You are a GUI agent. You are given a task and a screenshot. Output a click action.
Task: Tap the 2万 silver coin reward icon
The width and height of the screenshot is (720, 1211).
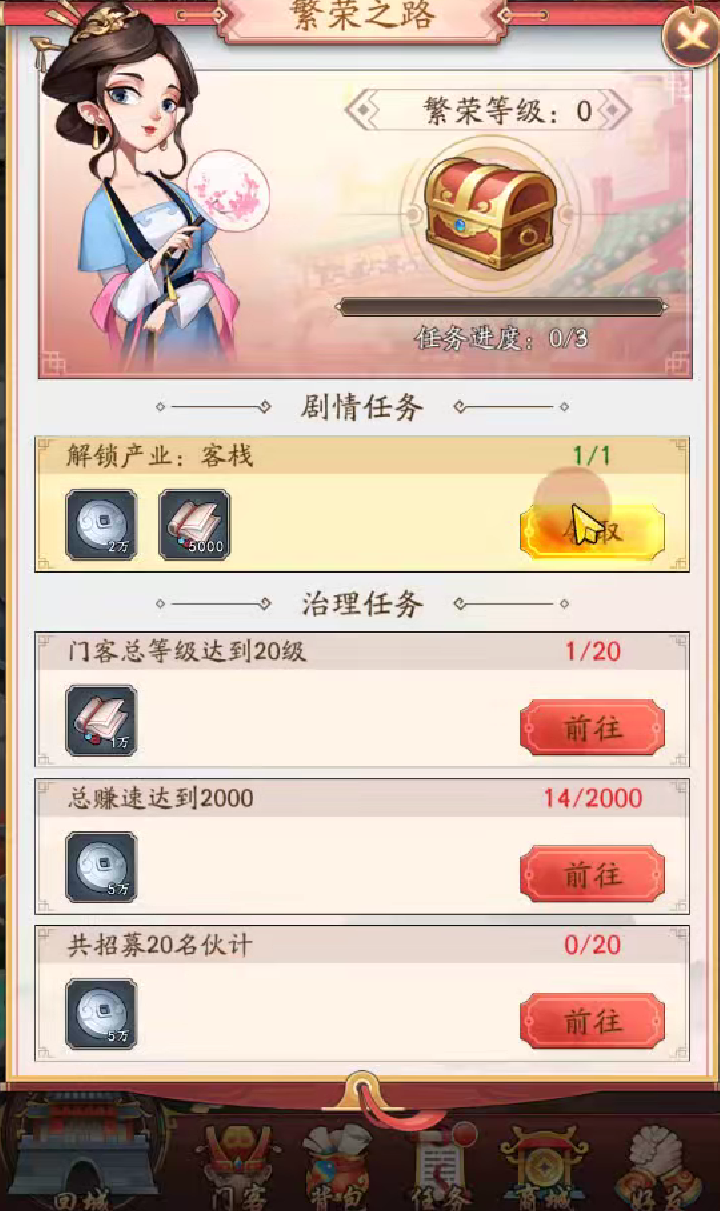point(101,524)
